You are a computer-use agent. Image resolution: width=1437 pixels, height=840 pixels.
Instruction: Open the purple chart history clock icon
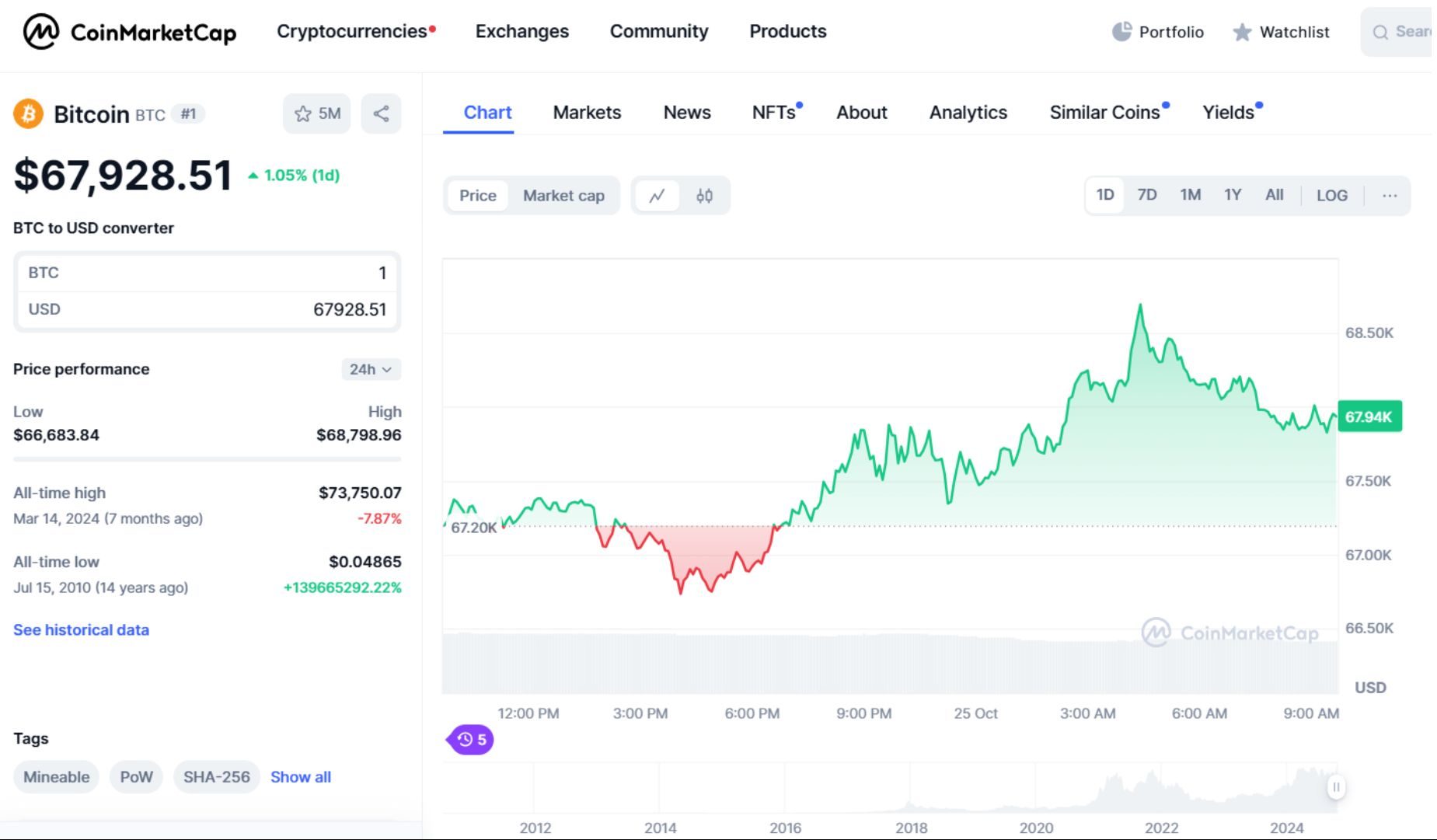469,740
